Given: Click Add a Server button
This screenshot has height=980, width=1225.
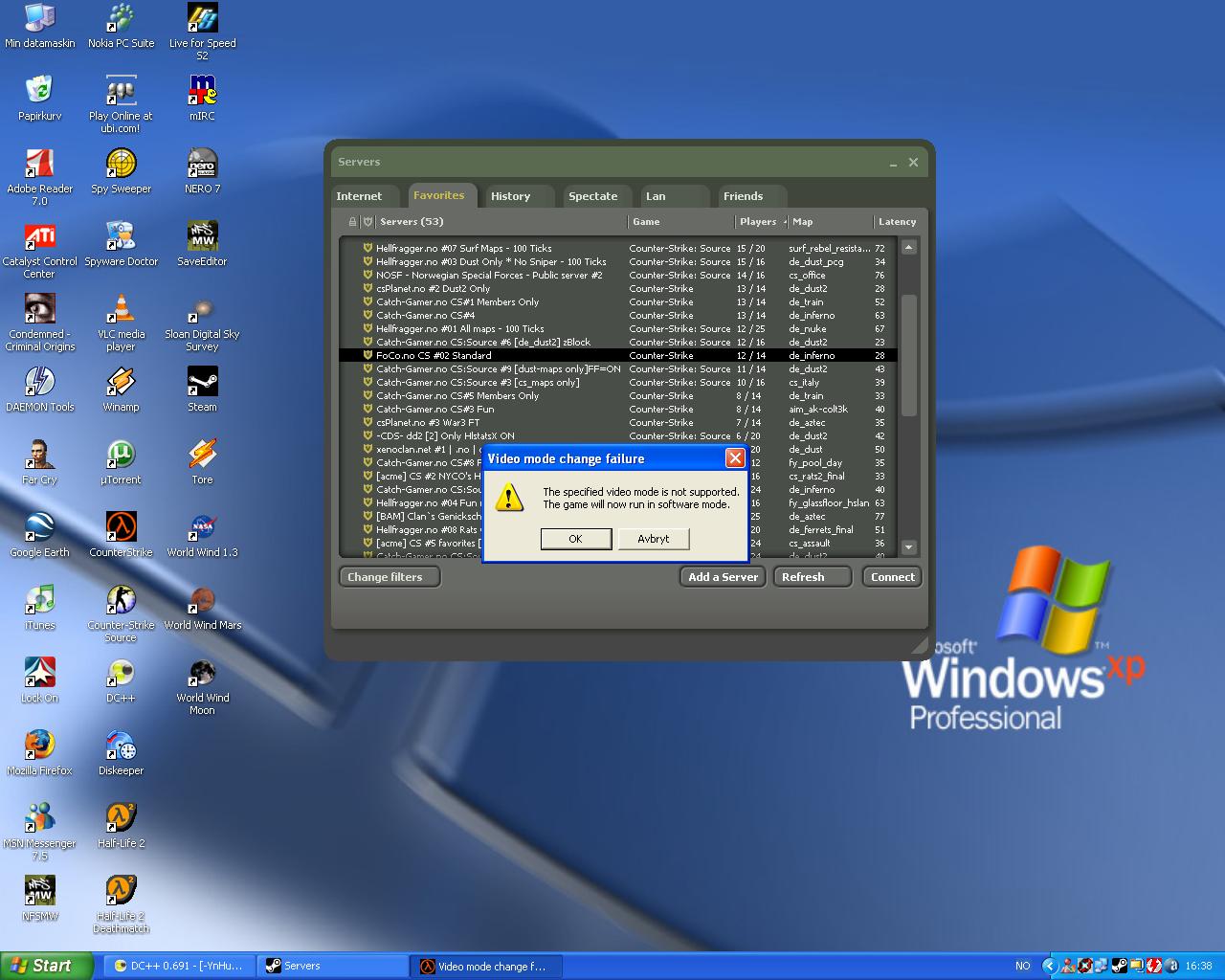Looking at the screenshot, I should (723, 577).
